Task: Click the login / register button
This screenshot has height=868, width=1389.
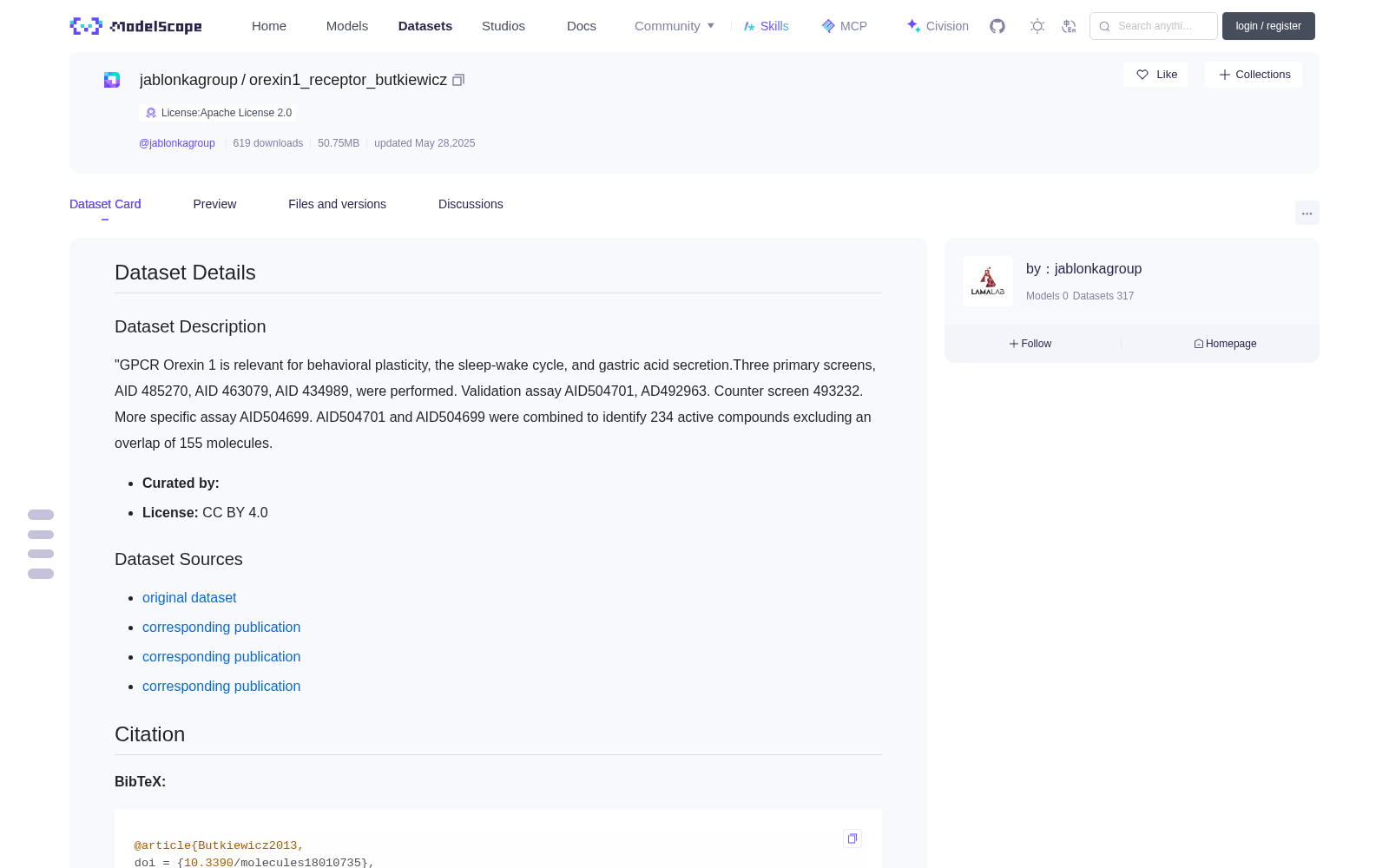Action: click(x=1268, y=26)
